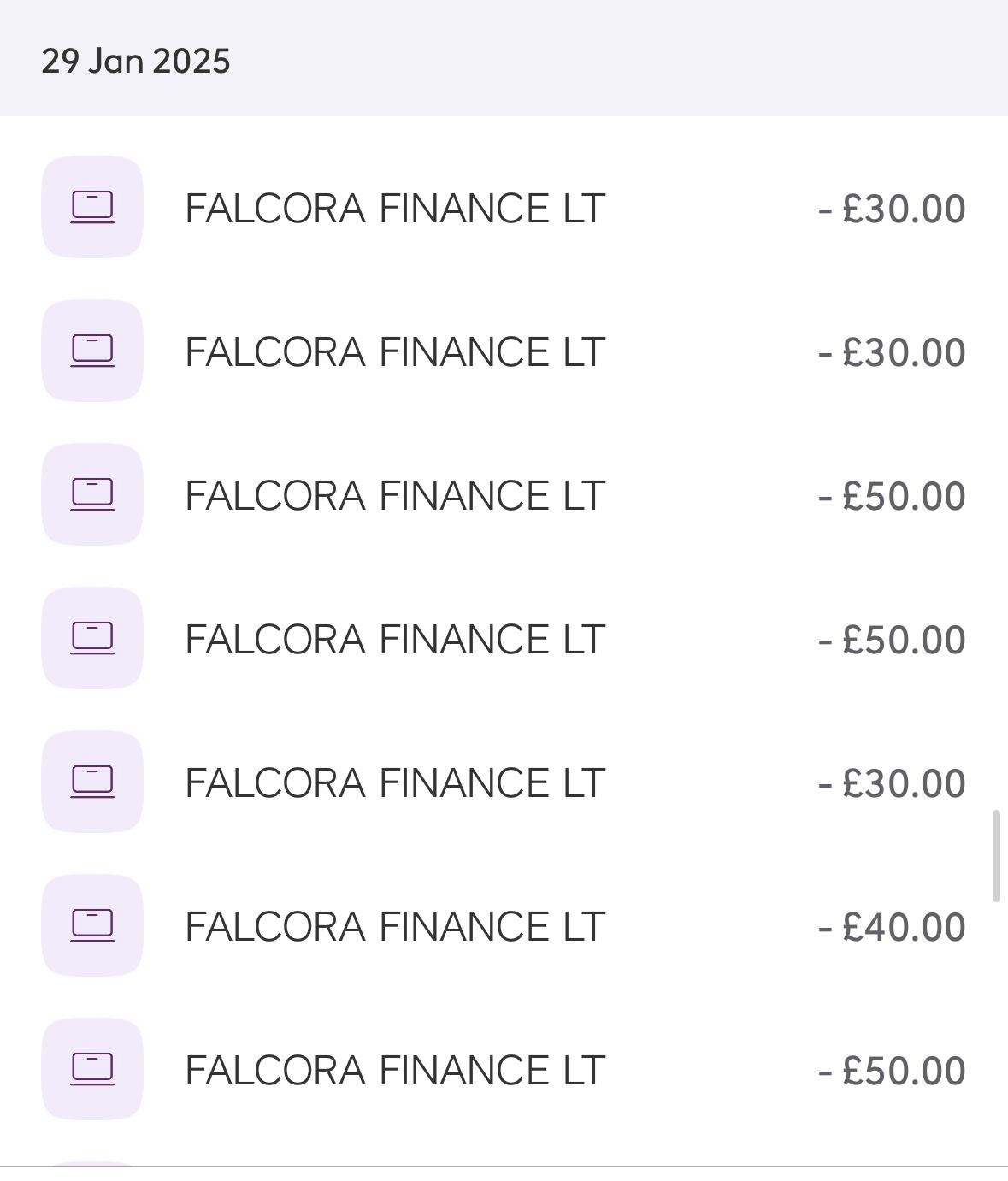1008x1181 pixels.
Task: Open the laptop icon of the fifth transaction
Action: click(92, 782)
